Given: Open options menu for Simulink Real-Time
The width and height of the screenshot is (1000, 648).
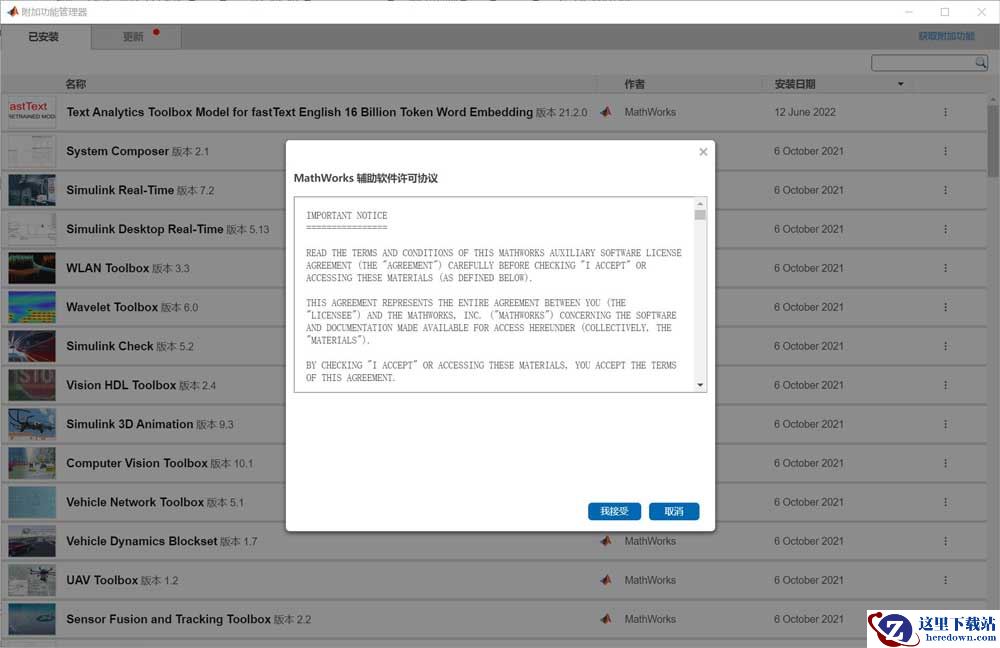Looking at the screenshot, I should (945, 190).
